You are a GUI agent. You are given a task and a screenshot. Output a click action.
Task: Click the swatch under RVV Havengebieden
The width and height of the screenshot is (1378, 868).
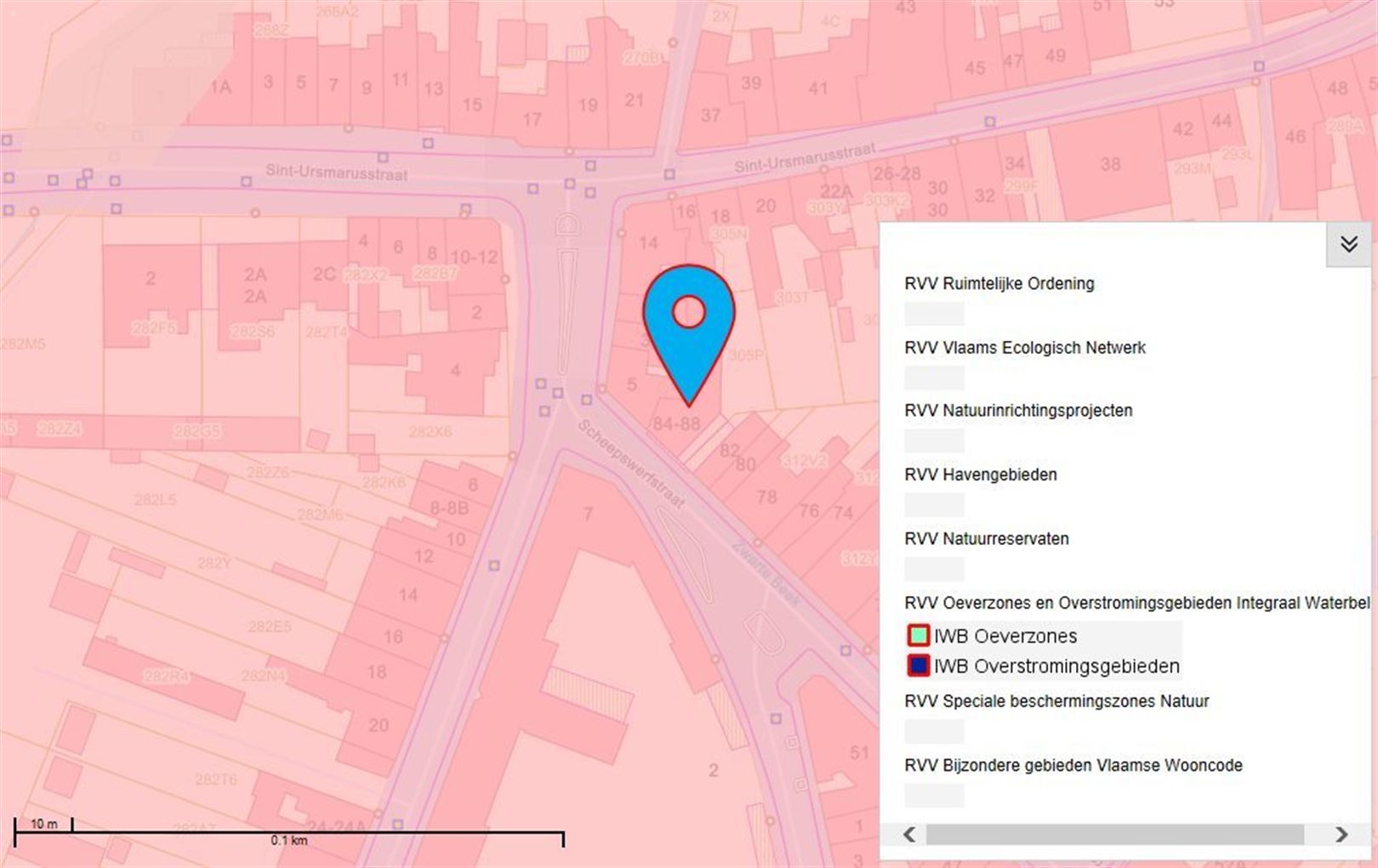934,505
